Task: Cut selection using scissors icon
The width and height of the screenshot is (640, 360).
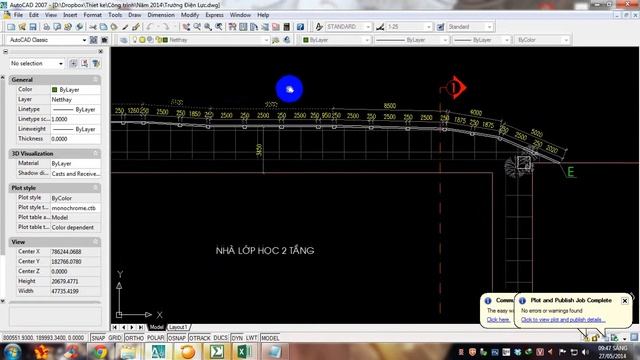Action: coord(93,27)
